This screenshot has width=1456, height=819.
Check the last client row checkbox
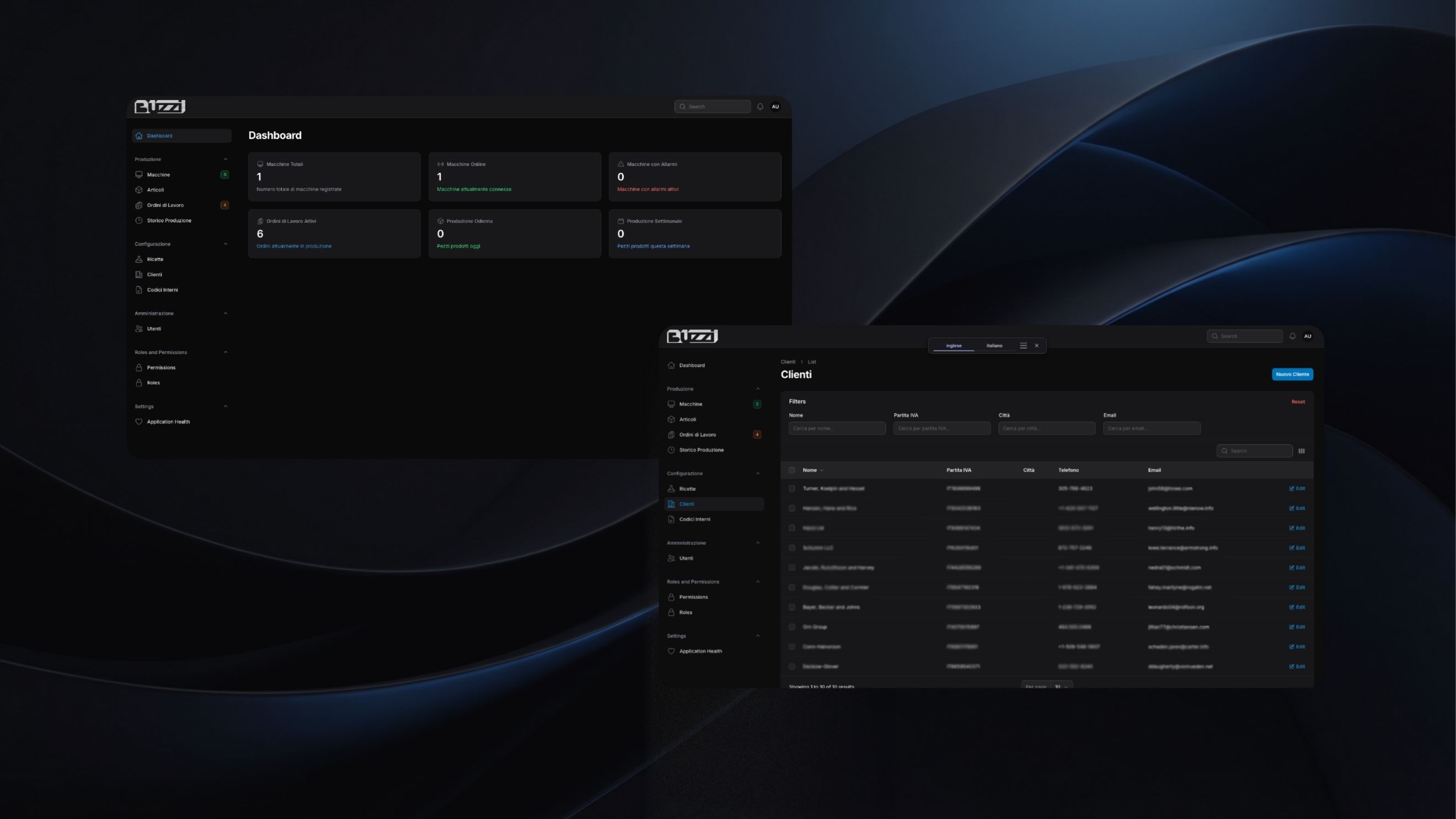pos(792,666)
